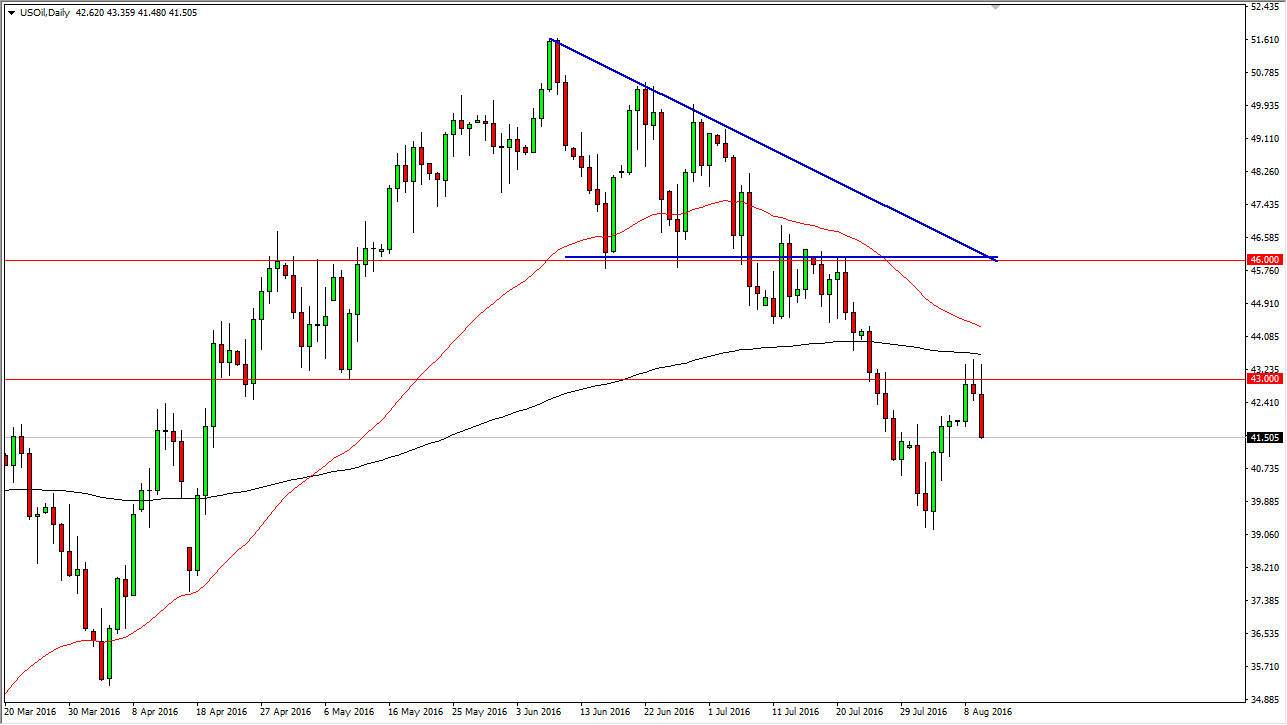
Task: Click the 30 Mar 2016 date label
Action: pyautogui.click(x=95, y=712)
